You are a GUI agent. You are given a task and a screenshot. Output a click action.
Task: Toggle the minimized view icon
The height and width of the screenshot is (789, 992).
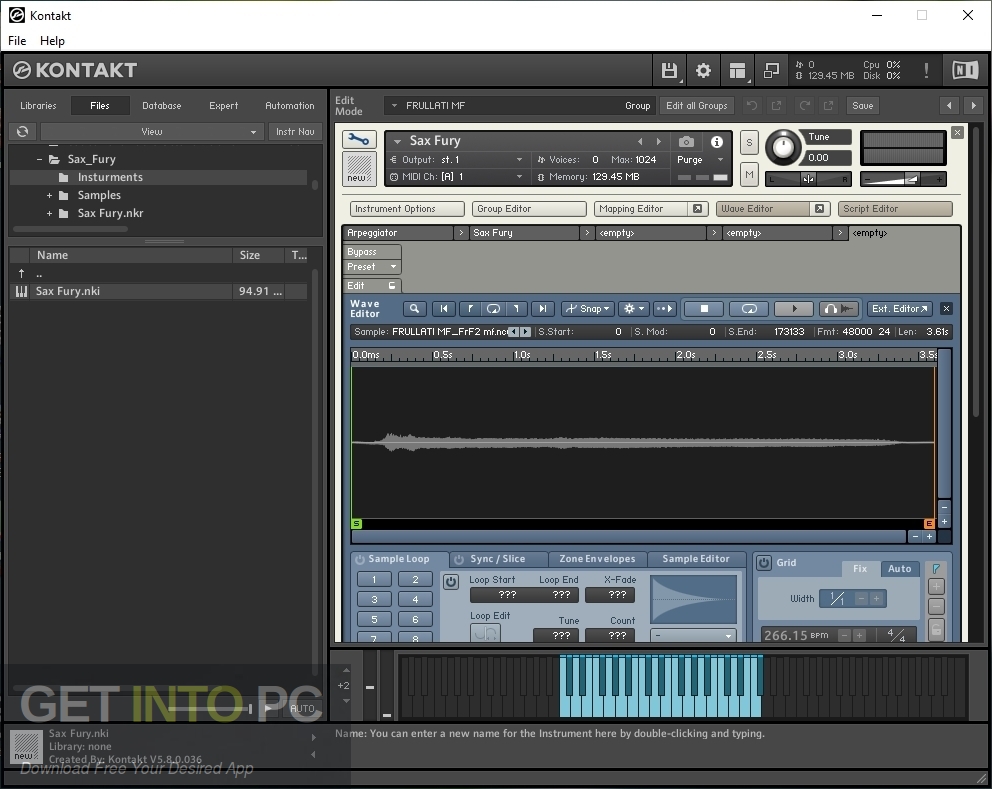(x=771, y=70)
